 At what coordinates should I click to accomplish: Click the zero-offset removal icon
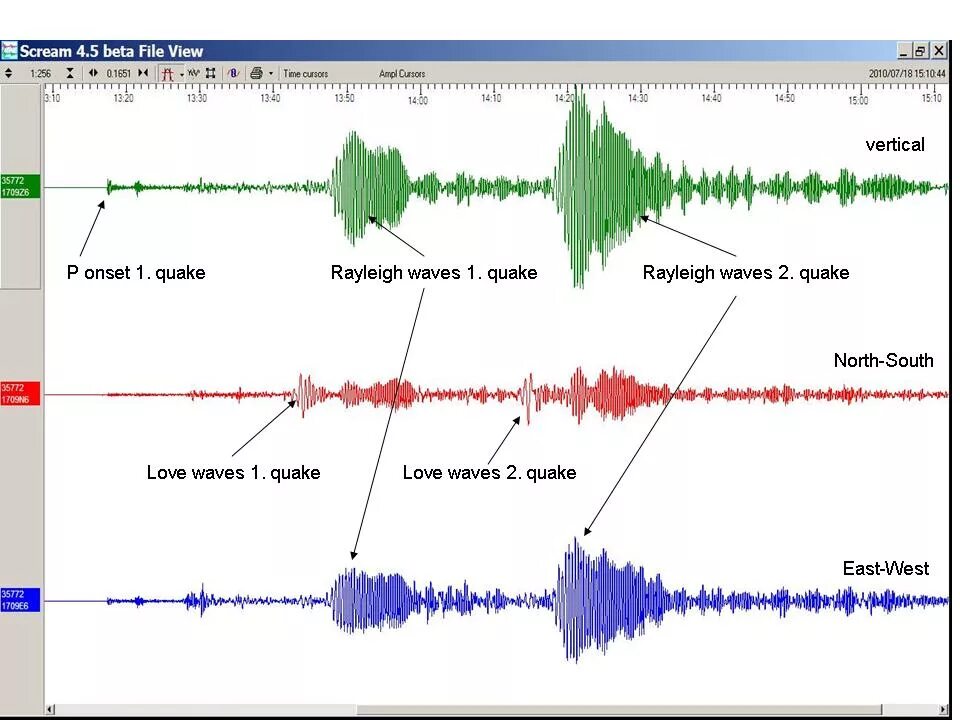[233, 73]
